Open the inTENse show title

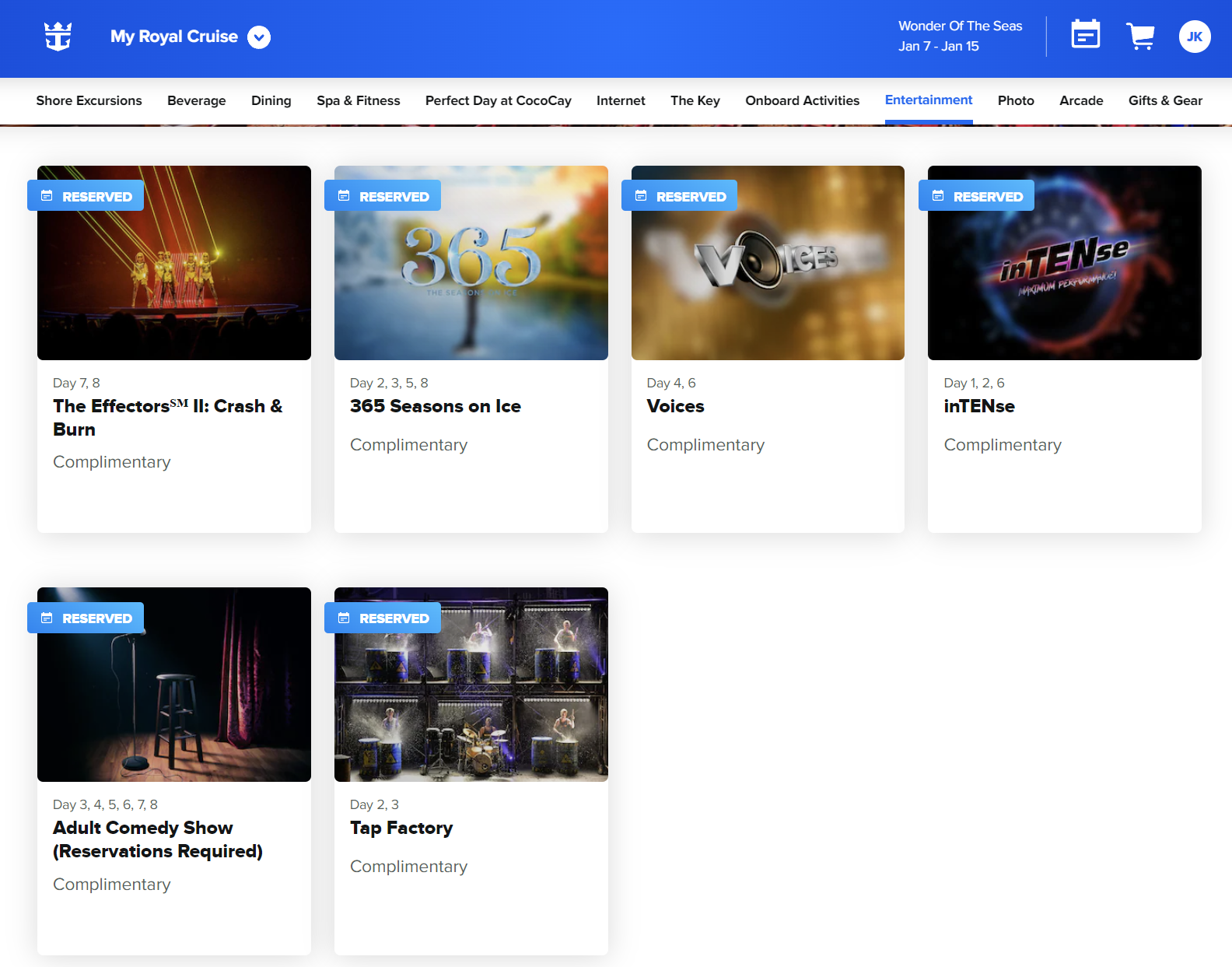pyautogui.click(x=979, y=406)
